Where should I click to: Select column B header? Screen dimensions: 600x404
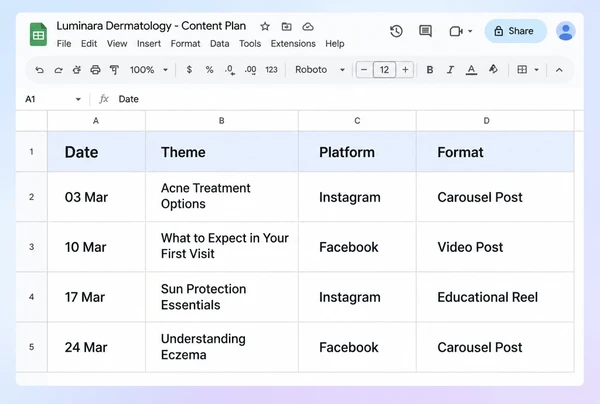(222, 121)
